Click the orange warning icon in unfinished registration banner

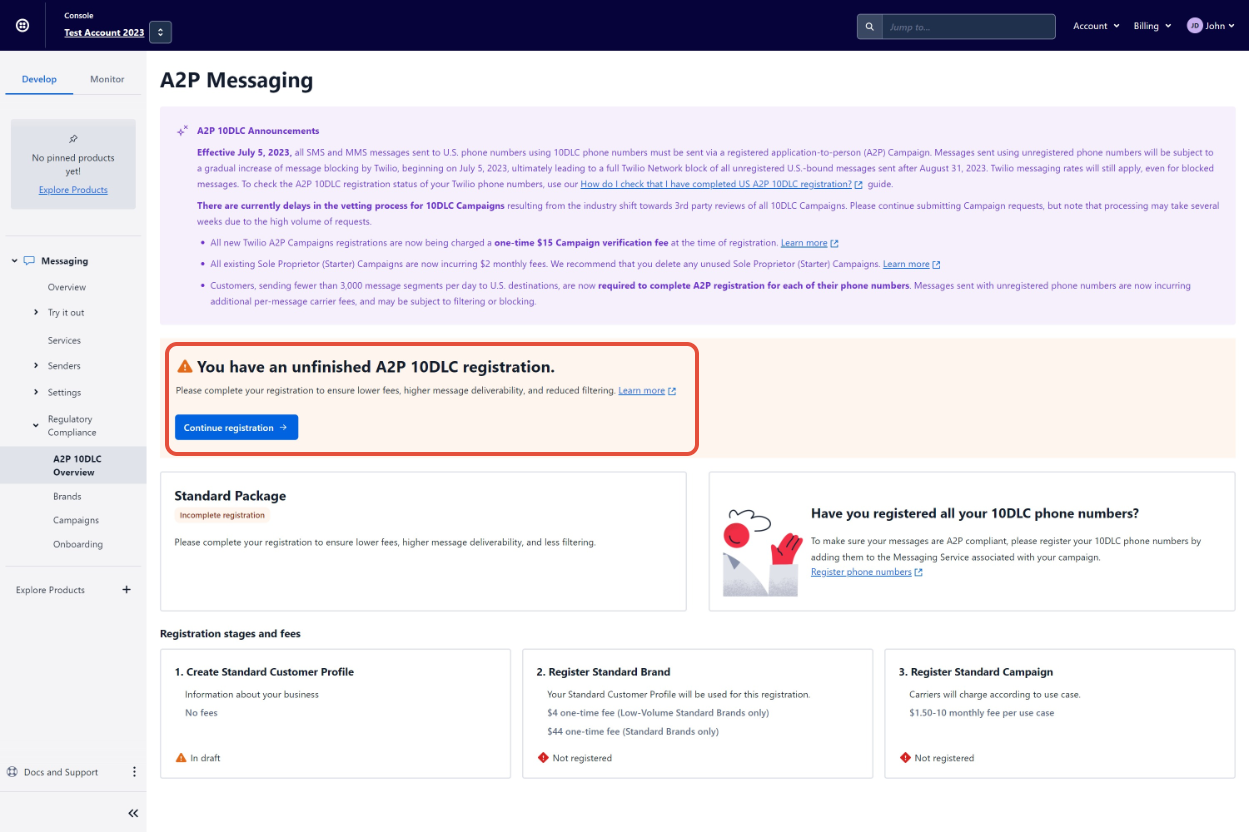click(x=184, y=367)
